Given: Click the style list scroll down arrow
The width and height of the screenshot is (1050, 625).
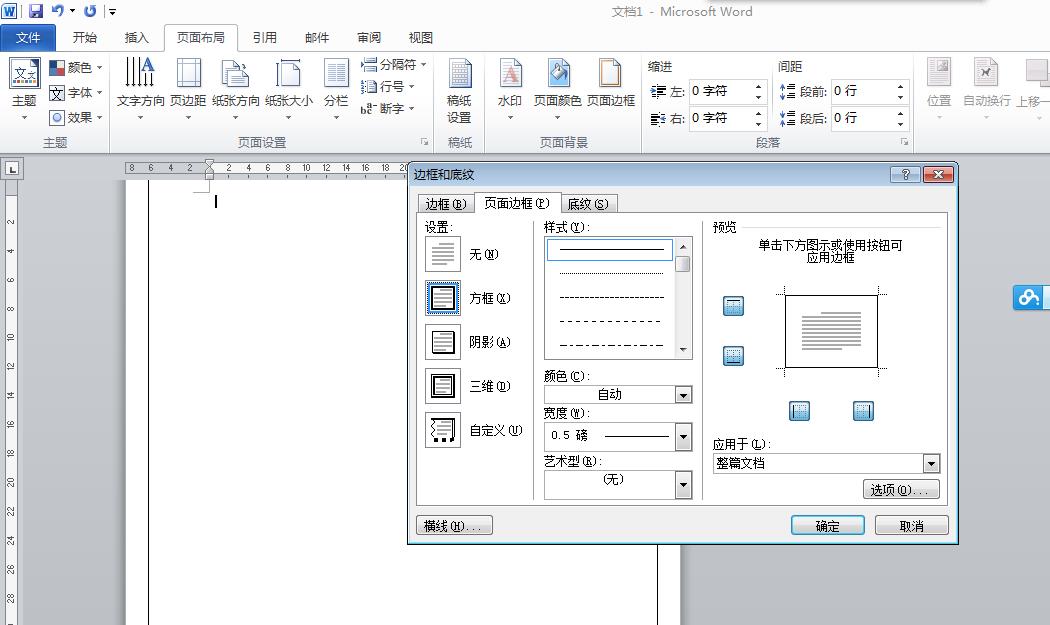Looking at the screenshot, I should 683,350.
